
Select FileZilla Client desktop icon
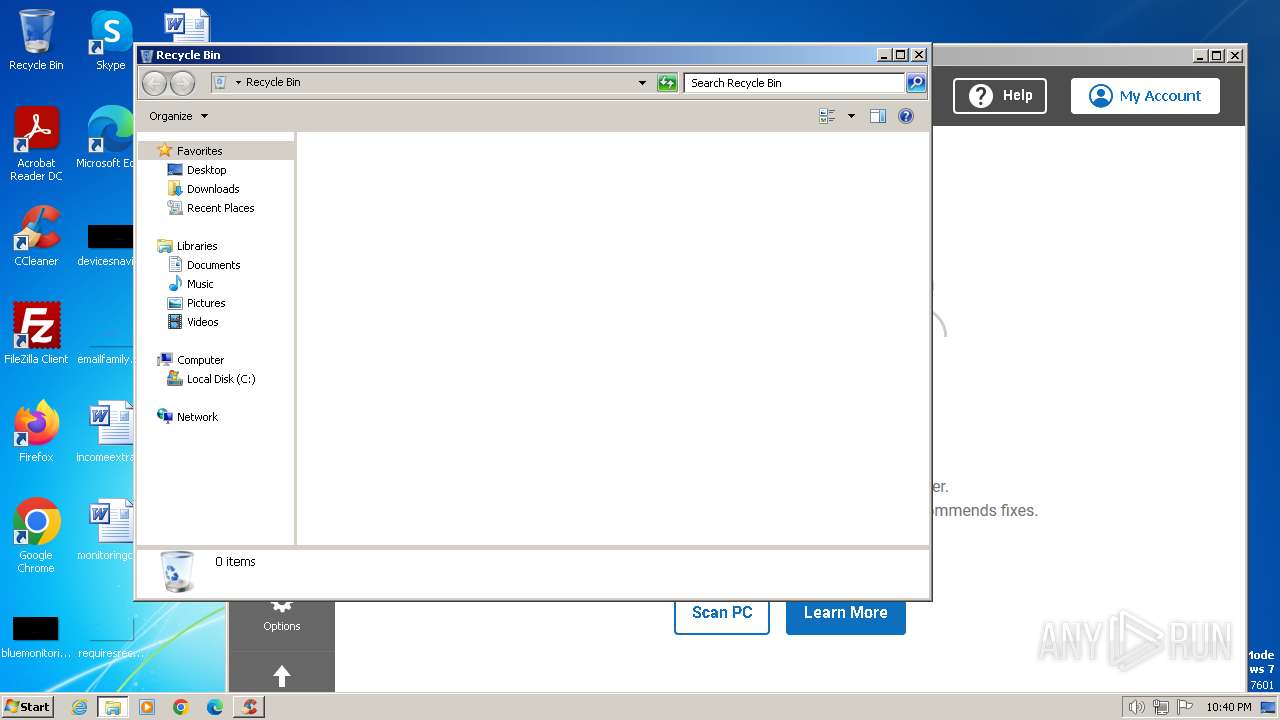[x=36, y=333]
